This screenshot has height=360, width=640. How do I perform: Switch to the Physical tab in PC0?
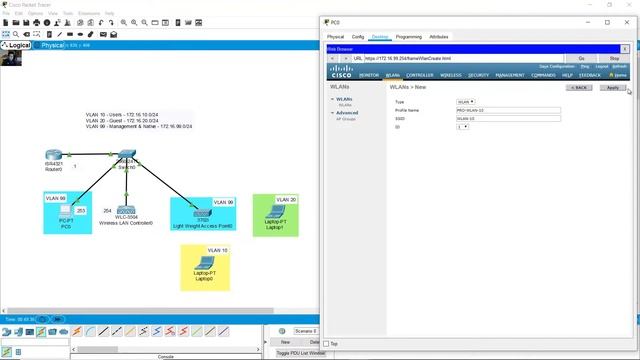point(336,37)
